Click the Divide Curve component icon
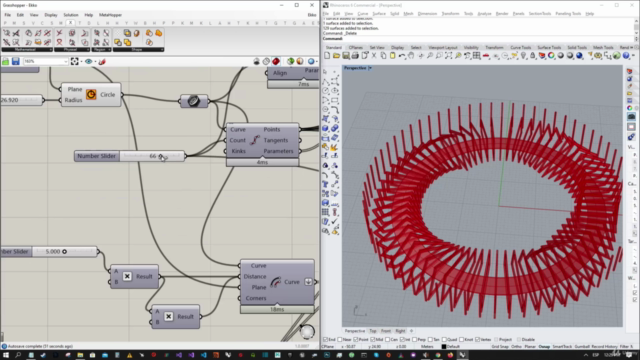640x360 pixels. 255,140
